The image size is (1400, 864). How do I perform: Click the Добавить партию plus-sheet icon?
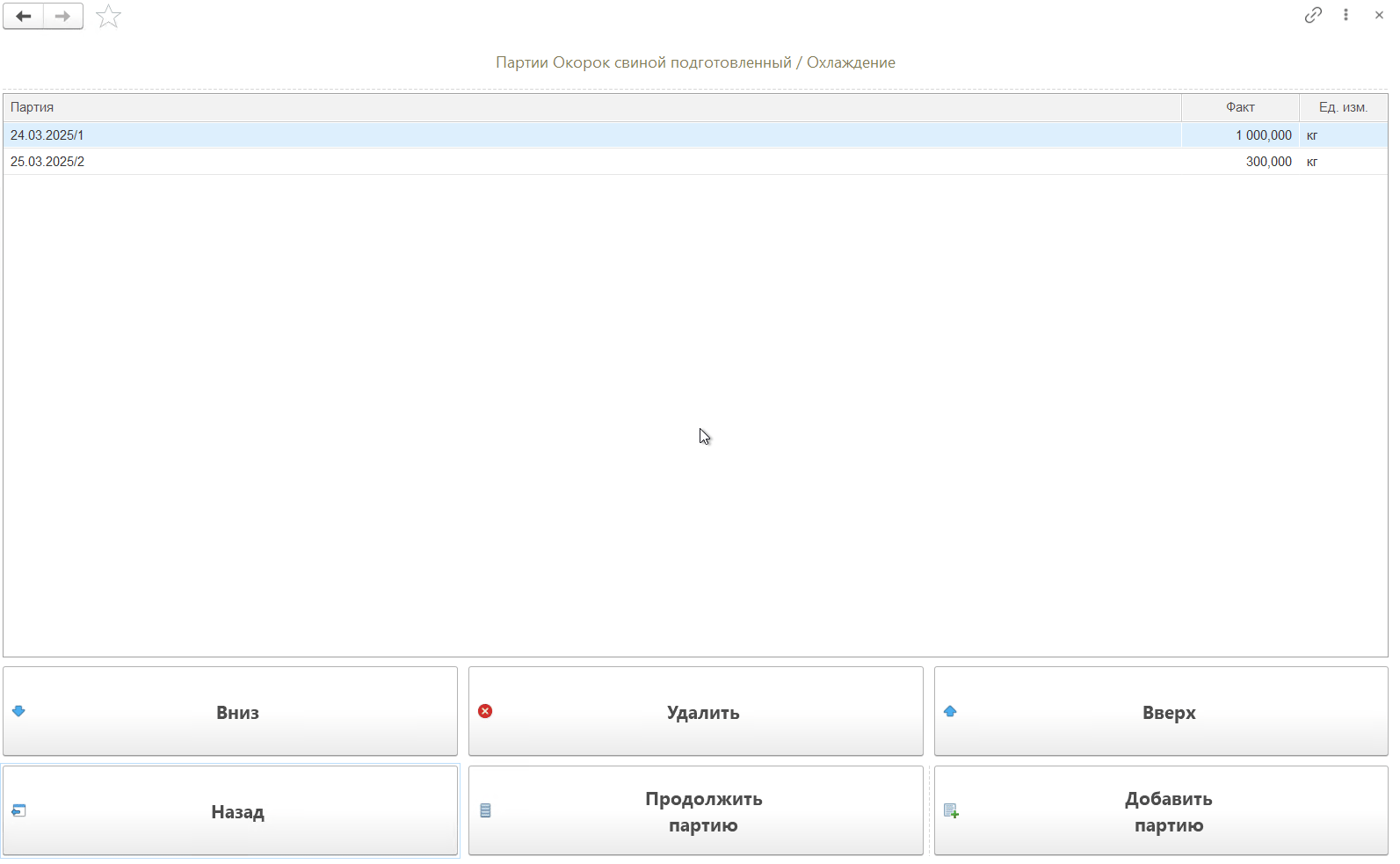[x=951, y=810]
